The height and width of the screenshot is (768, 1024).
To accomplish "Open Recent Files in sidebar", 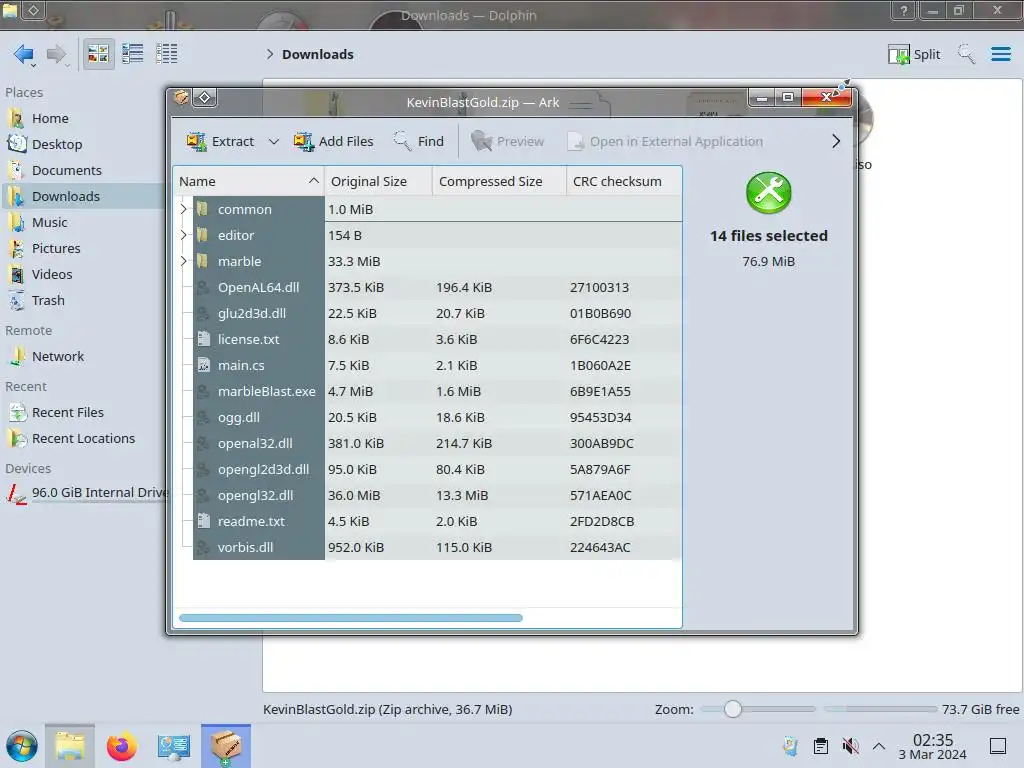I will (84, 413).
